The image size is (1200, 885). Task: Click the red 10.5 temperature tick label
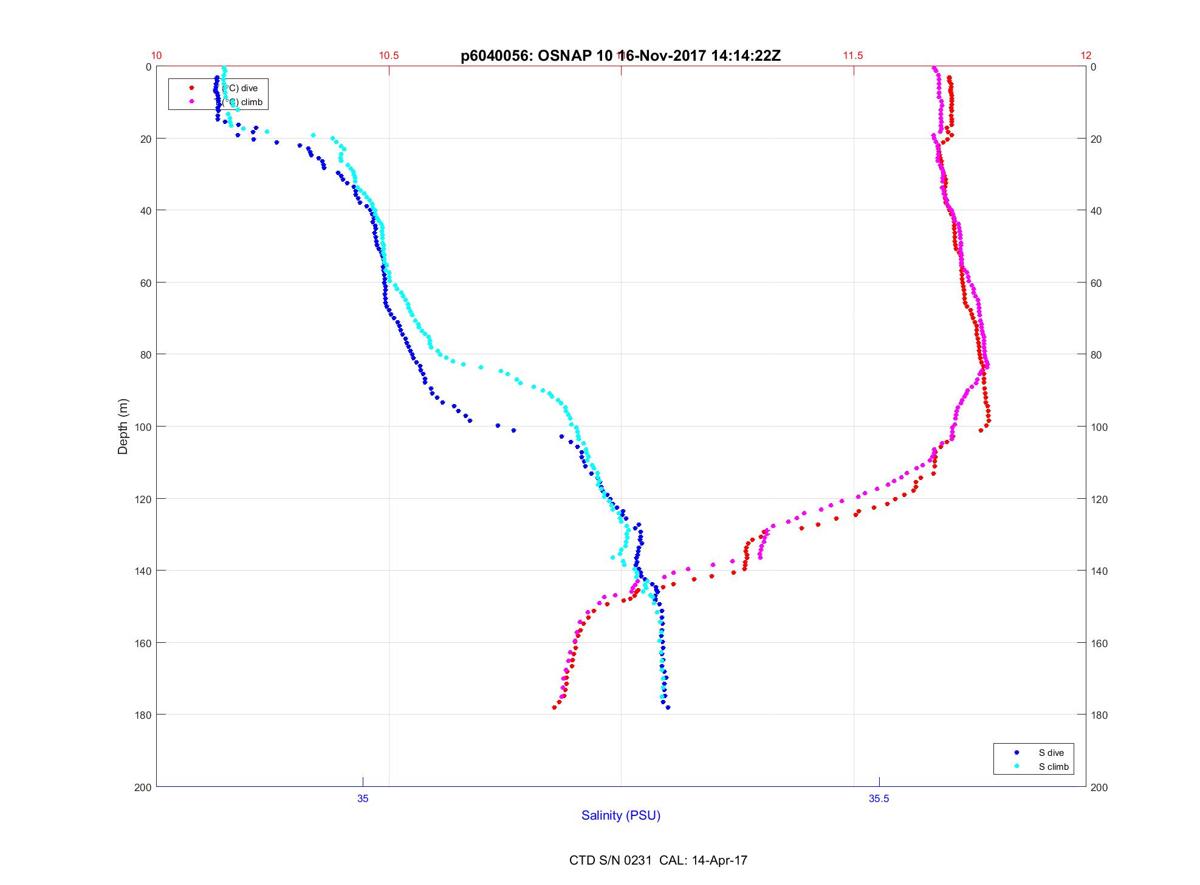click(389, 56)
